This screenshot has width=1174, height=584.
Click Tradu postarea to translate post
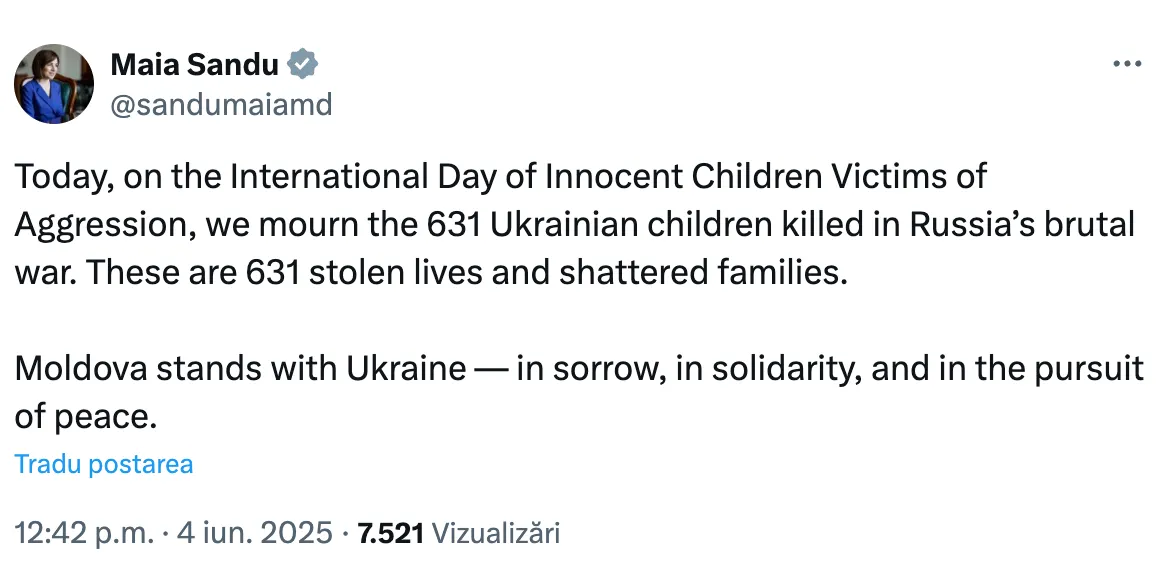click(x=104, y=464)
